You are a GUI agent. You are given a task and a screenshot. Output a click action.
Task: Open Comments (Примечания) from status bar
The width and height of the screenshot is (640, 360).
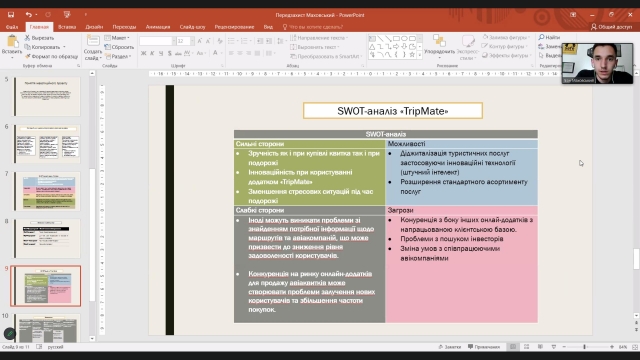[x=484, y=347]
